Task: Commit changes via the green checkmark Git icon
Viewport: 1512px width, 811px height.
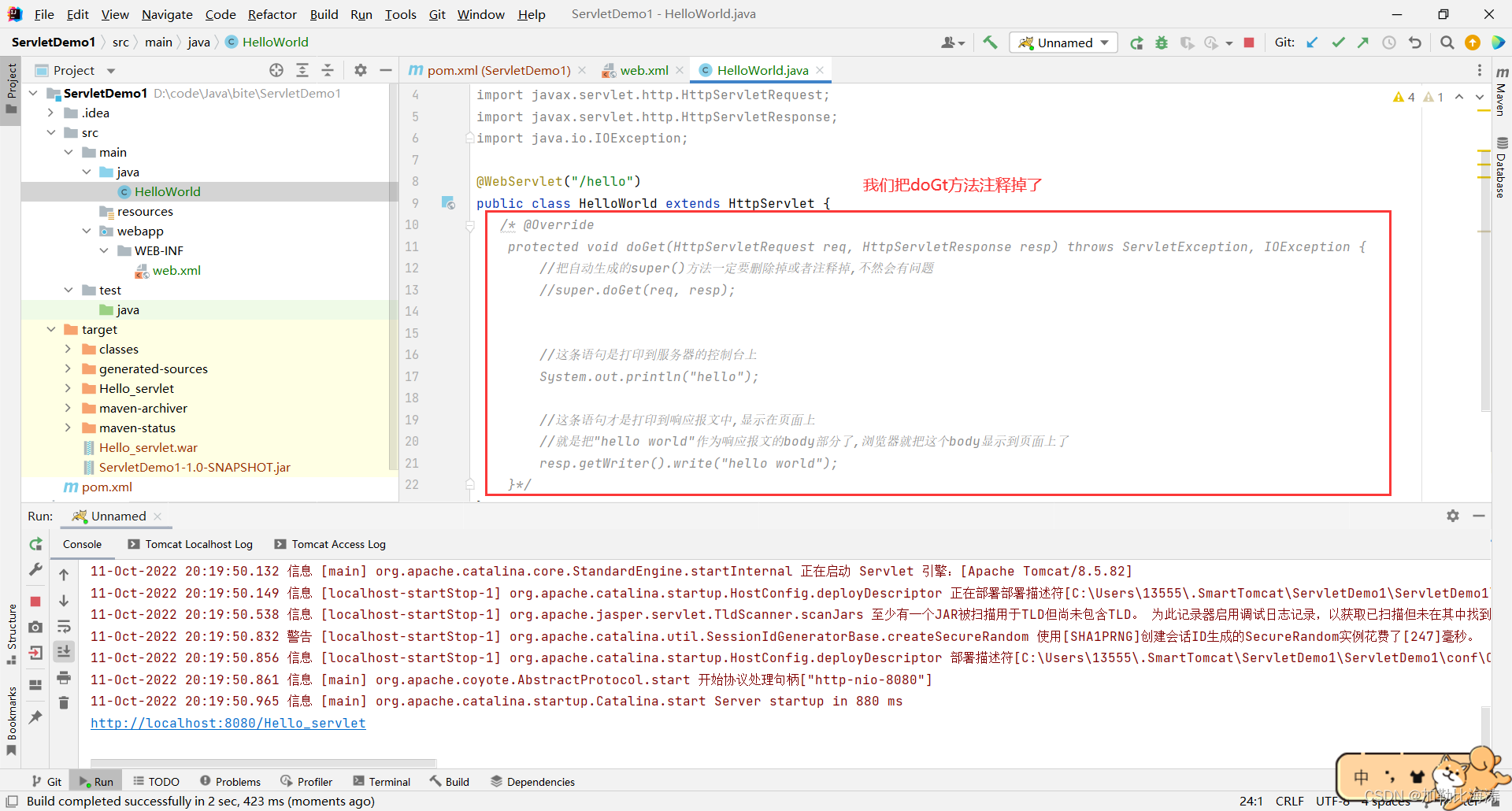Action: [1338, 43]
